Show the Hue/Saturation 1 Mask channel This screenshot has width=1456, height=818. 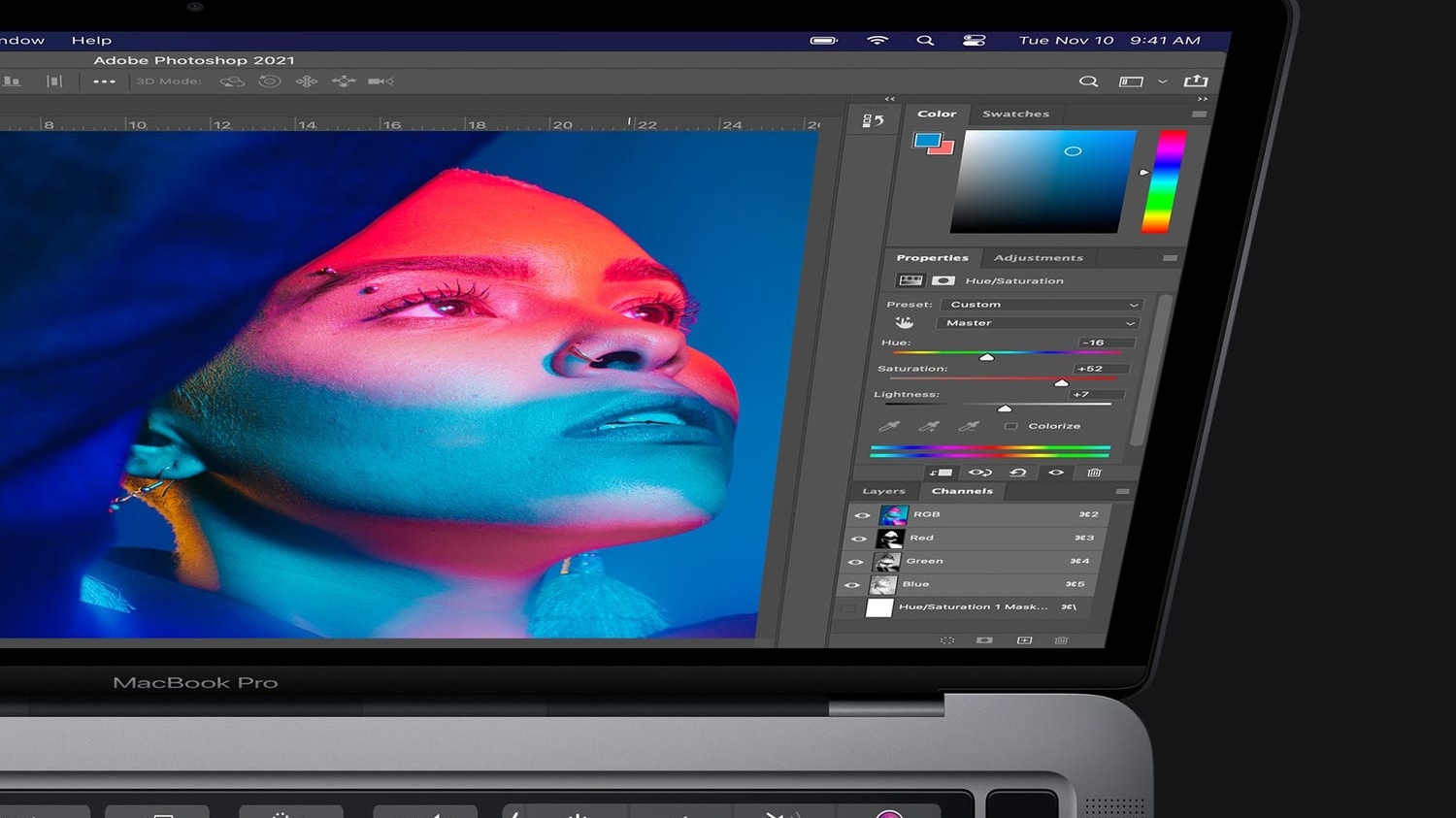point(848,608)
